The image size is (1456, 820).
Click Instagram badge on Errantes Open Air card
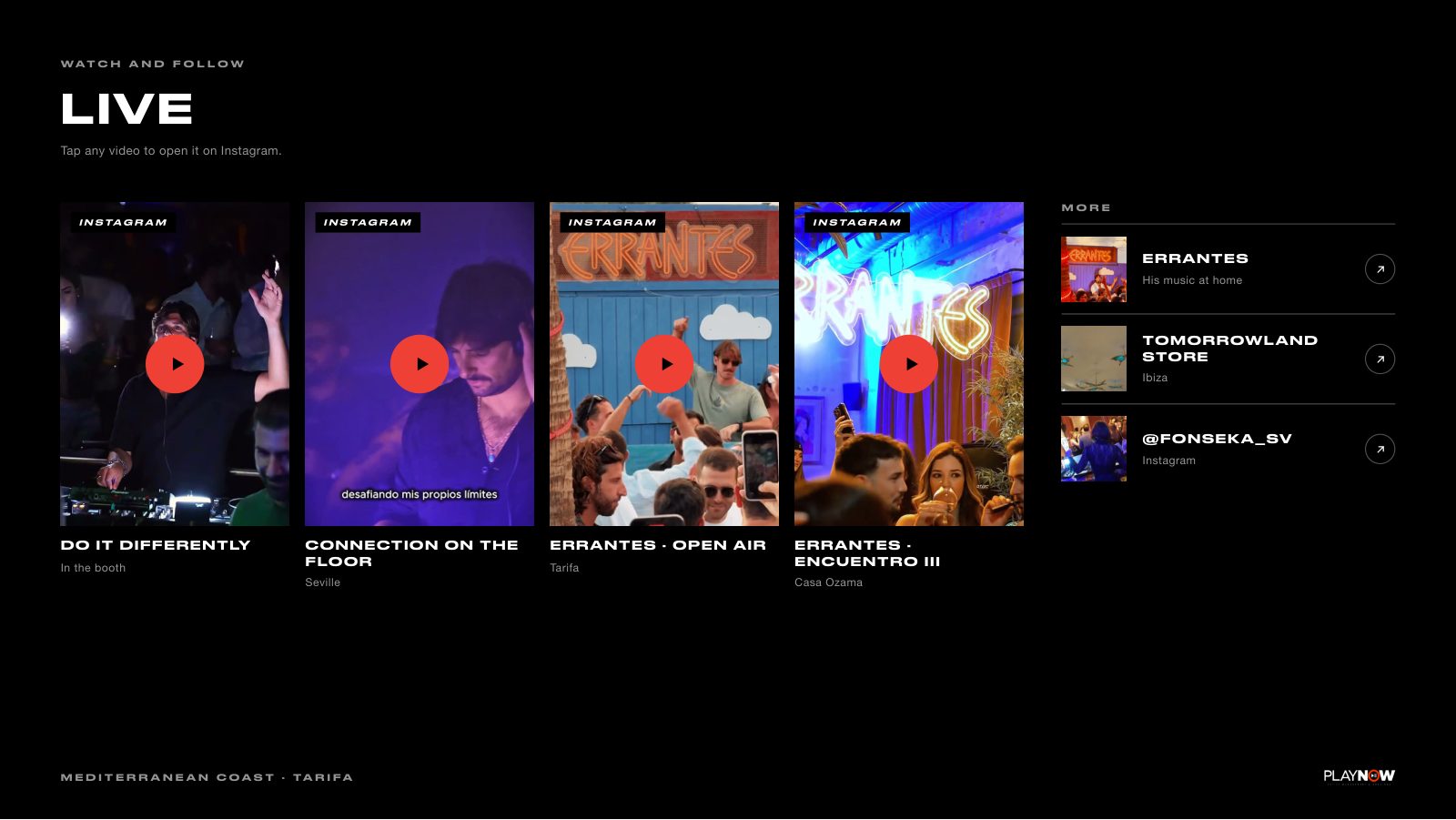point(612,222)
